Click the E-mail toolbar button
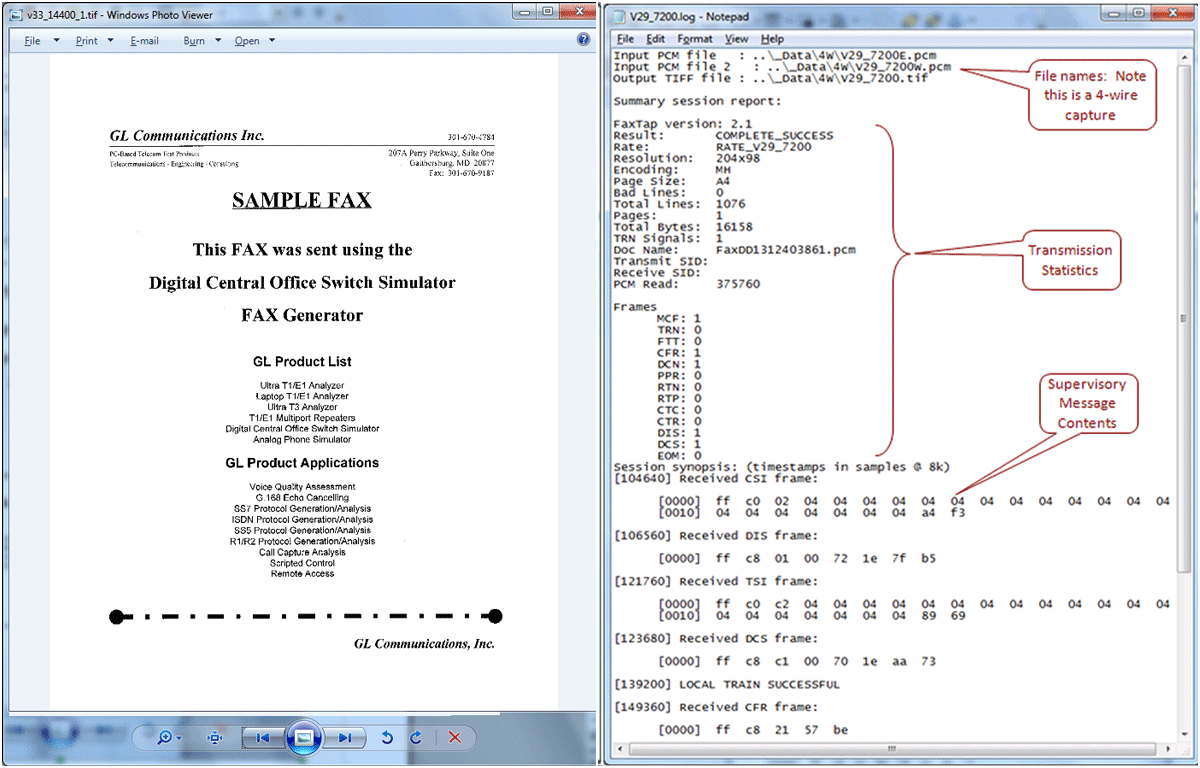Screen dimensions: 1200x768 click(x=144, y=41)
